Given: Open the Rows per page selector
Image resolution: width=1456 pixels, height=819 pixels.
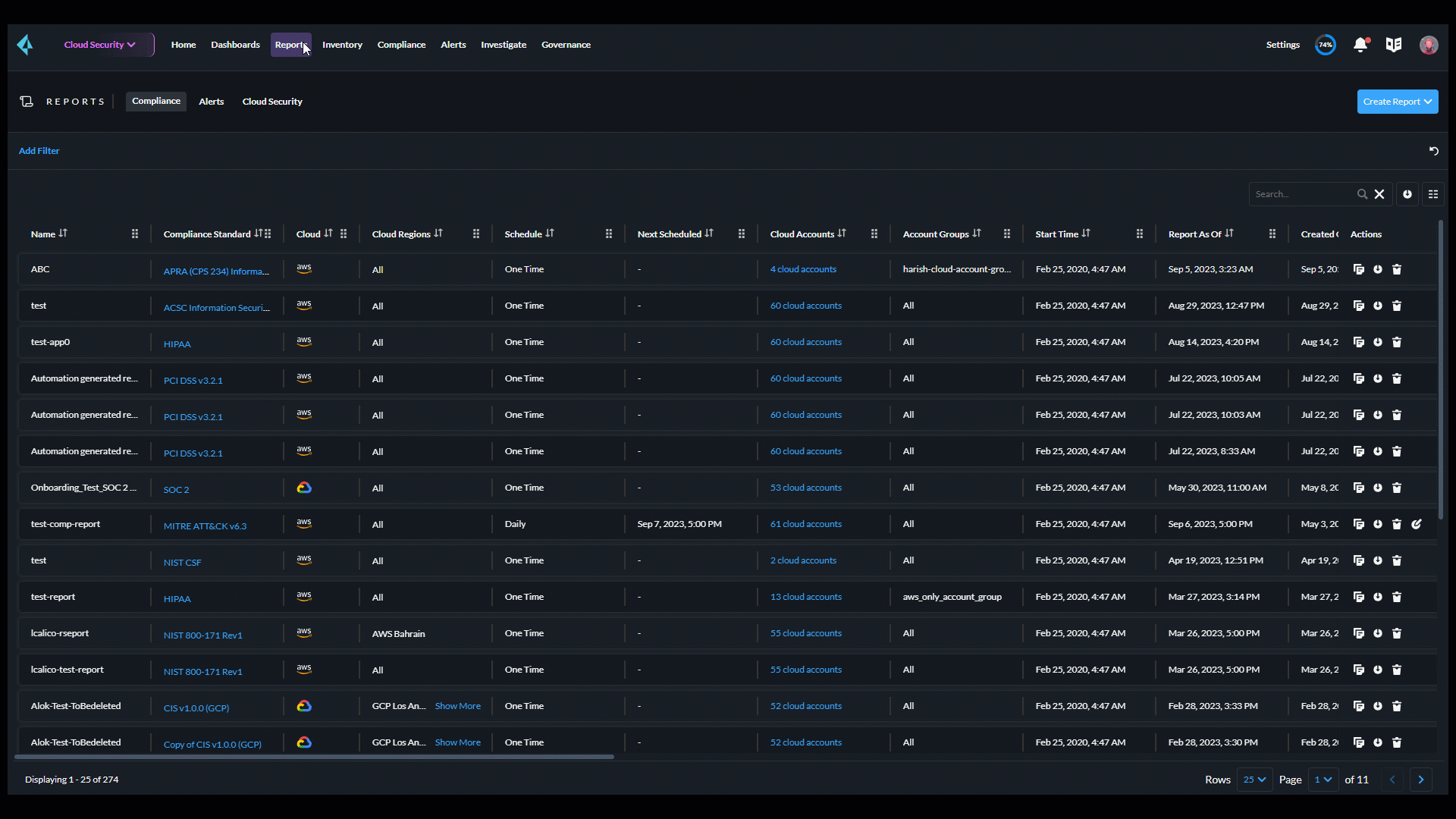Looking at the screenshot, I should pyautogui.click(x=1254, y=780).
